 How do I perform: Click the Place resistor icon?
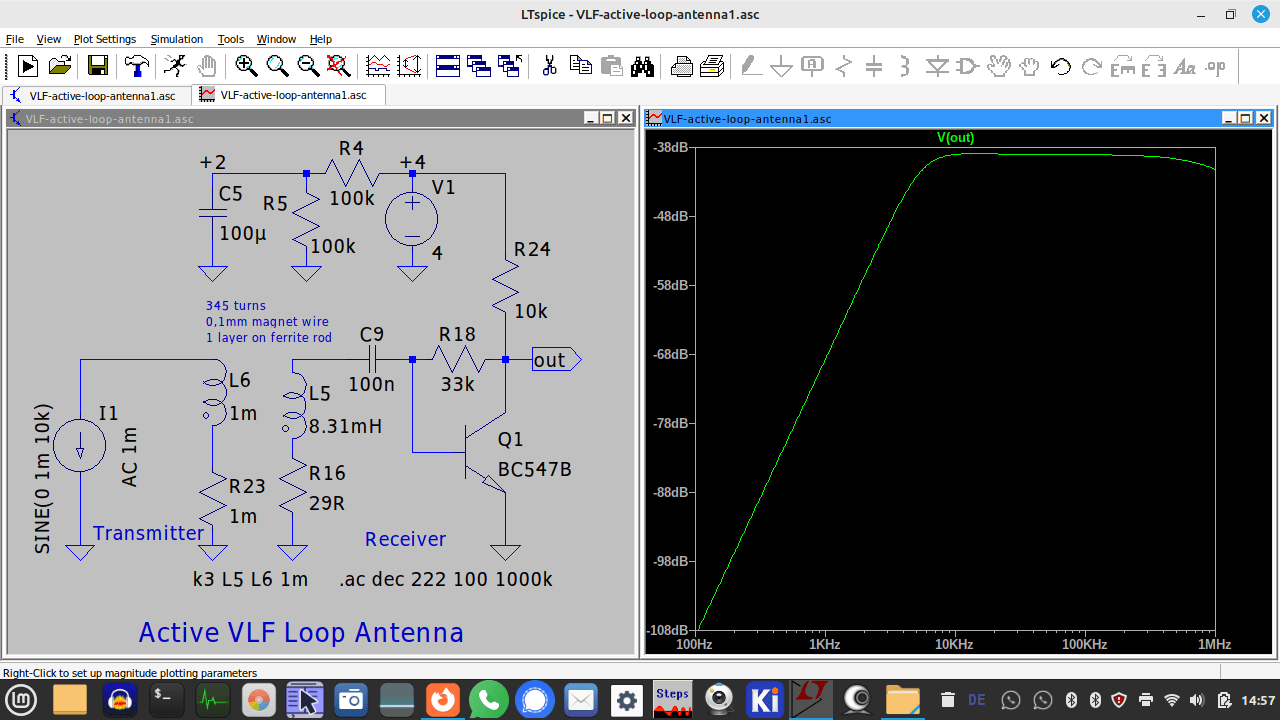843,66
